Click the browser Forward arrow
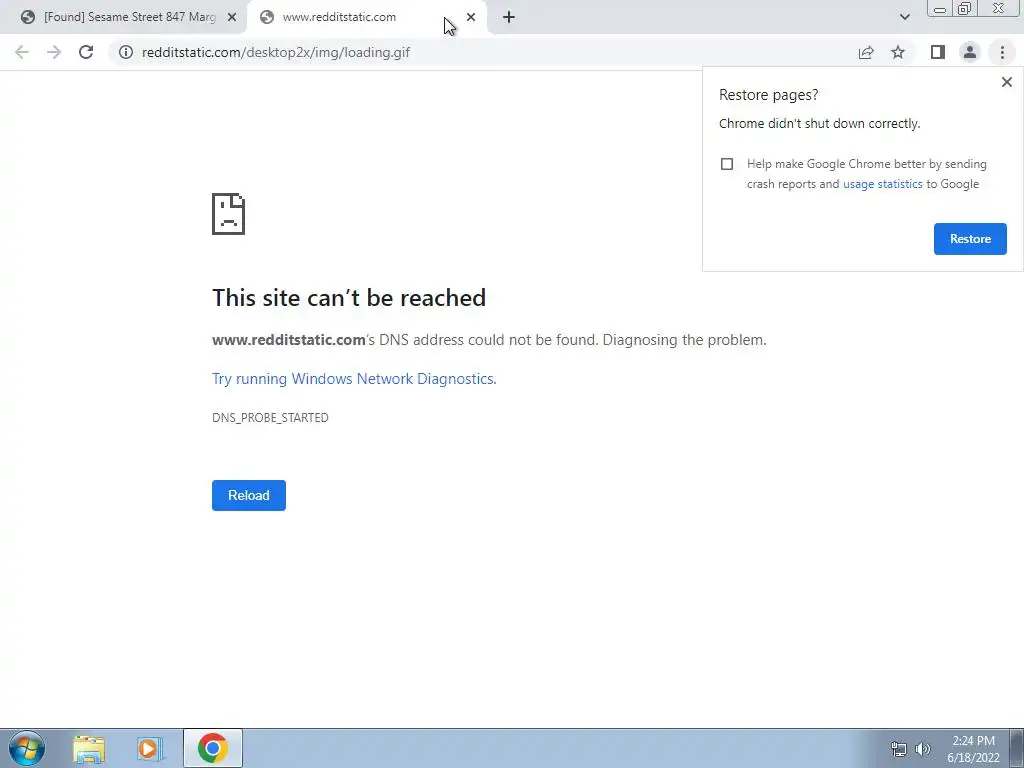Viewport: 1024px width, 768px height. (54, 52)
